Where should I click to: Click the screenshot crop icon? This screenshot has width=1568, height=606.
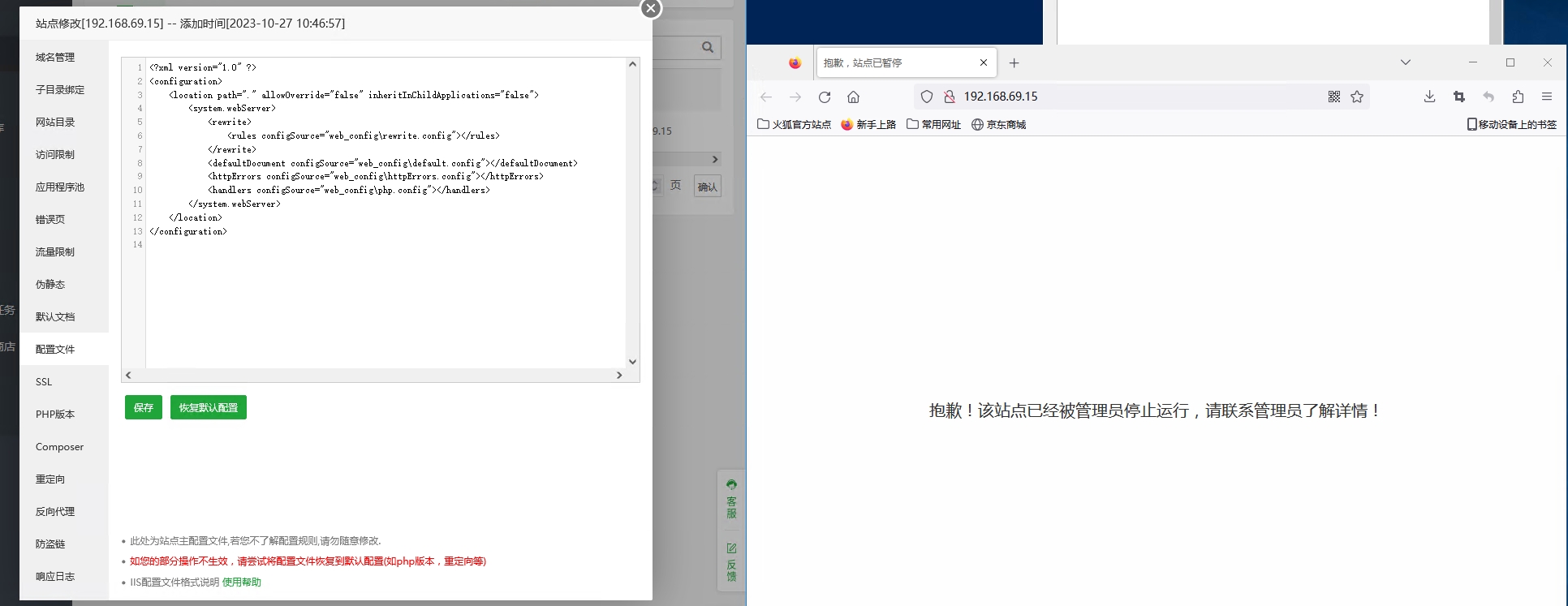click(1459, 97)
